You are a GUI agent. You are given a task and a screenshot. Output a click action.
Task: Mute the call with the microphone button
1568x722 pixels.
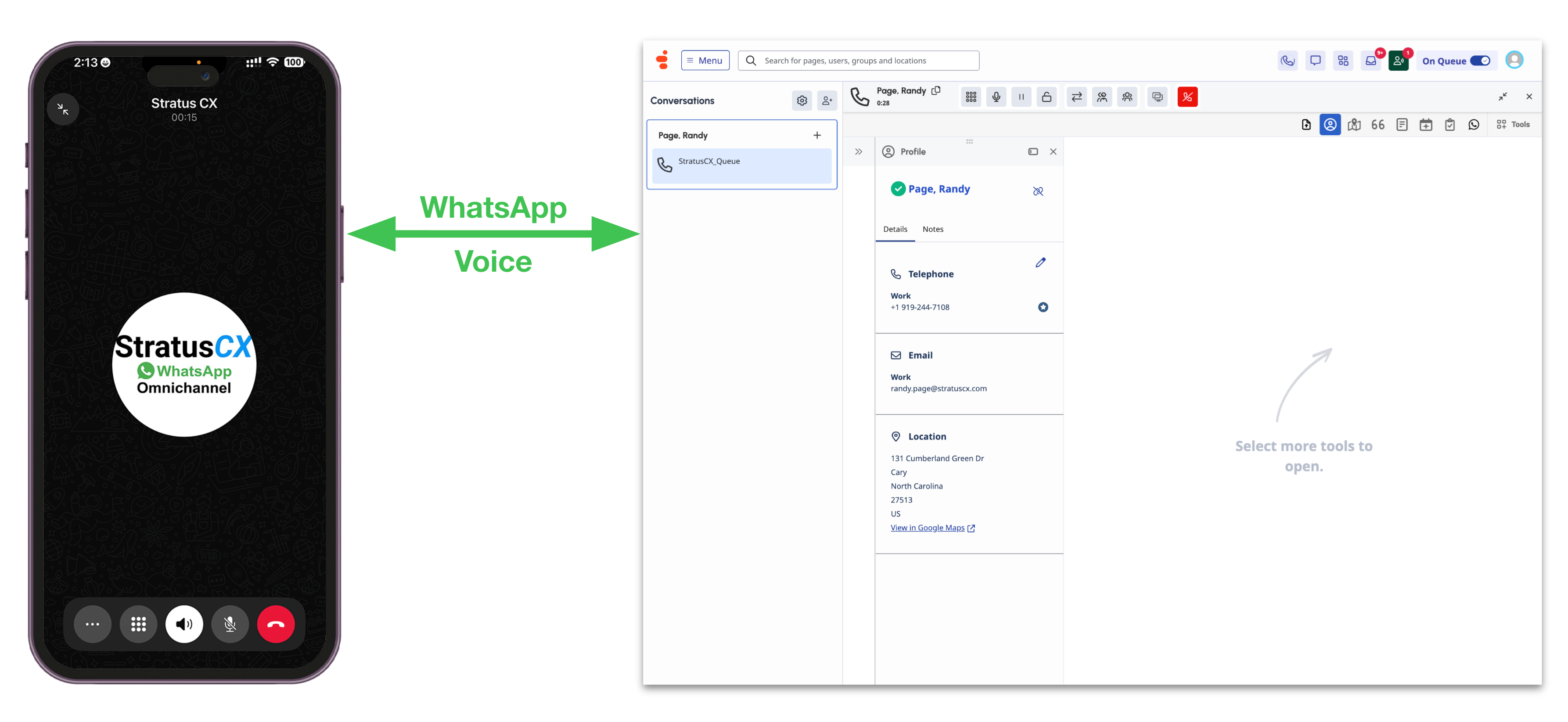point(996,97)
